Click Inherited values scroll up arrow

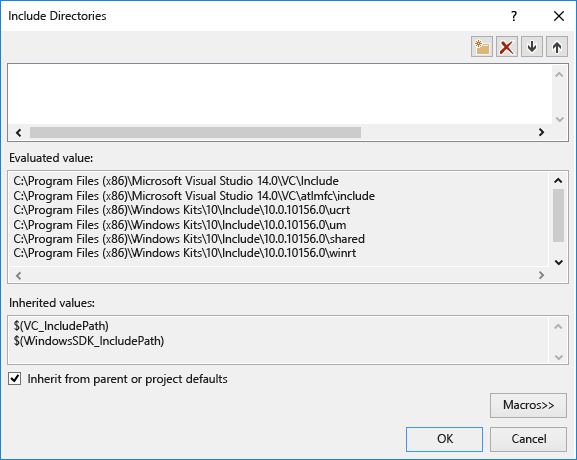click(x=558, y=326)
